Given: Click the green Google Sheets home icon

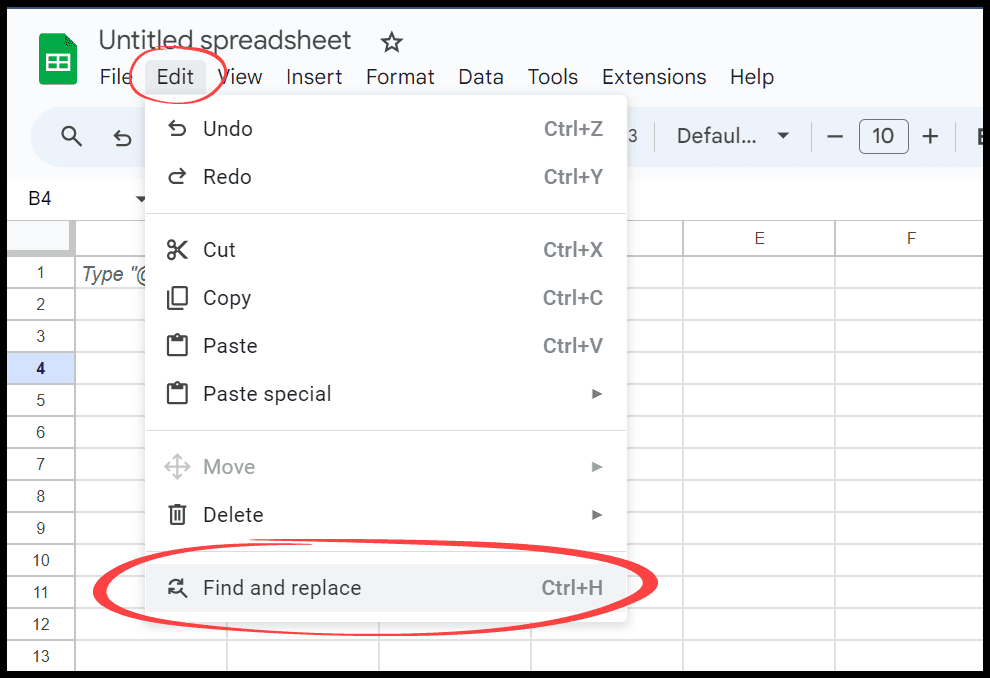Looking at the screenshot, I should (58, 59).
